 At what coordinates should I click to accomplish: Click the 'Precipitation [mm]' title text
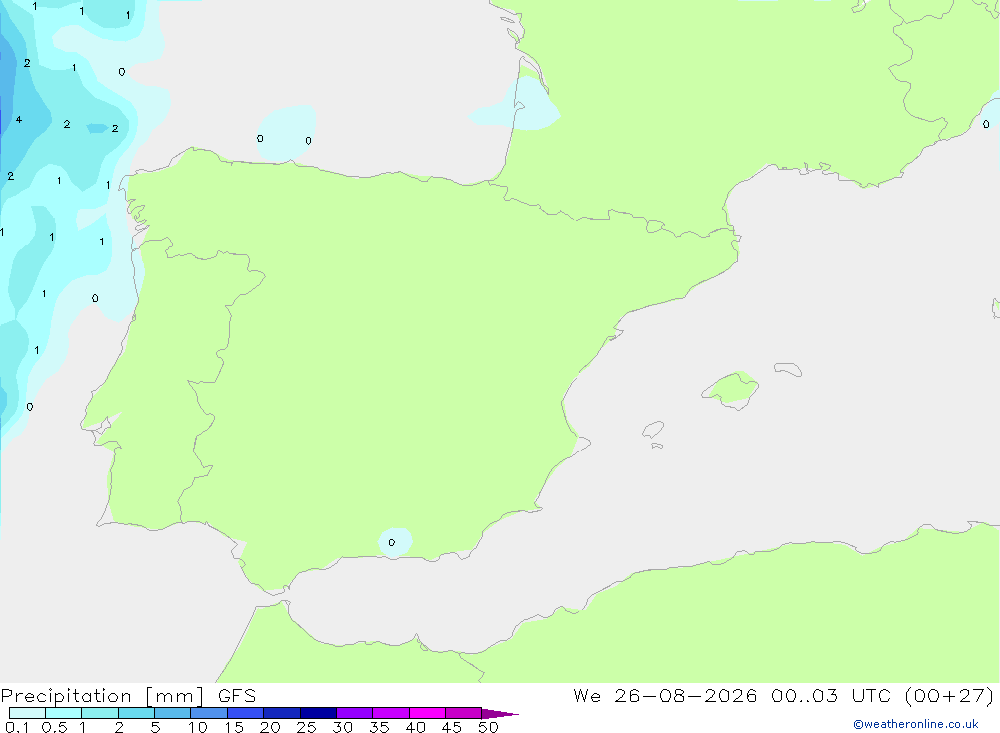tap(102, 696)
